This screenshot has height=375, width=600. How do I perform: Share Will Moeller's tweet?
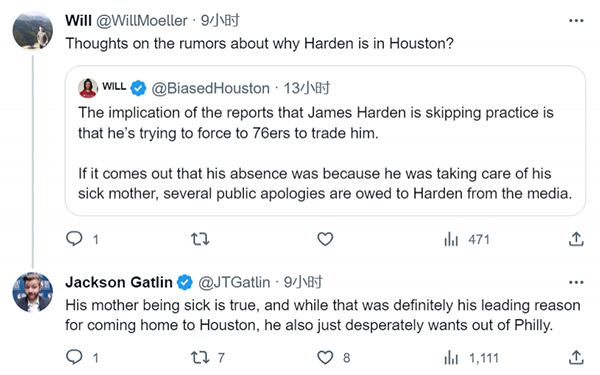click(576, 239)
